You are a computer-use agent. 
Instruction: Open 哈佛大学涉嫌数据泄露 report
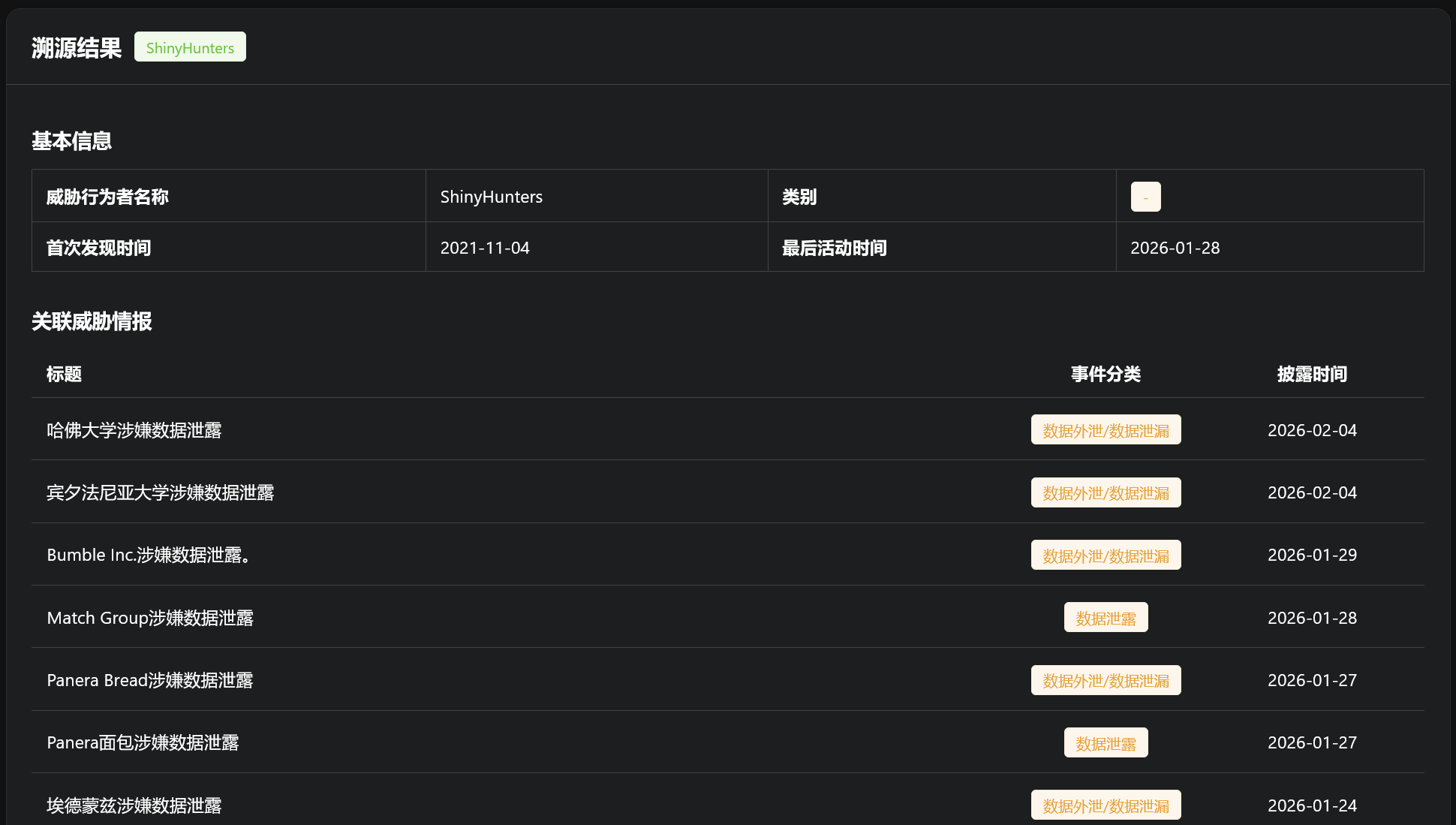point(134,430)
